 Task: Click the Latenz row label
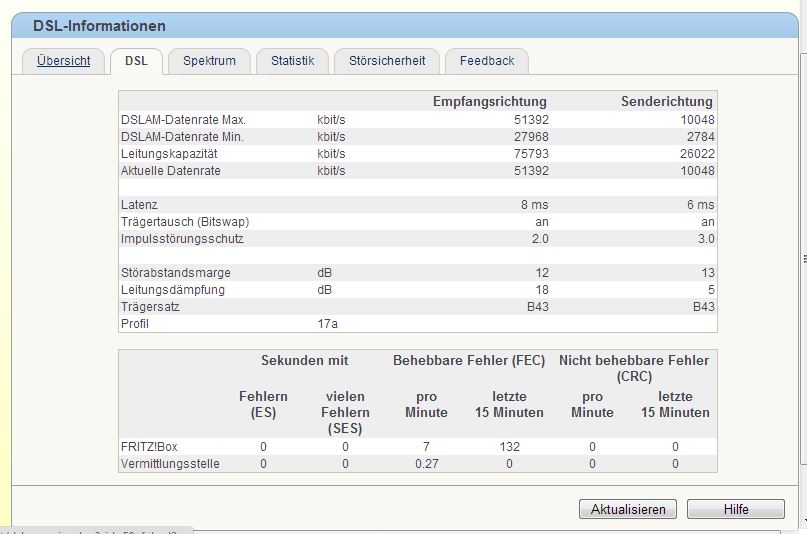(139, 205)
